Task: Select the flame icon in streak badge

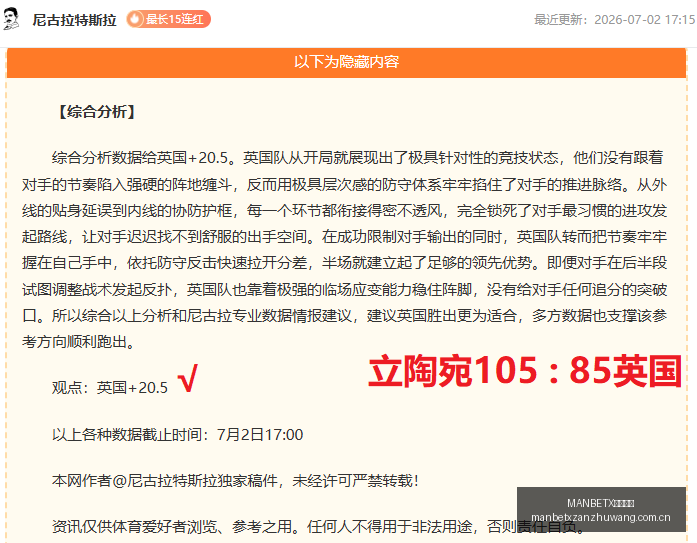Action: [135, 19]
